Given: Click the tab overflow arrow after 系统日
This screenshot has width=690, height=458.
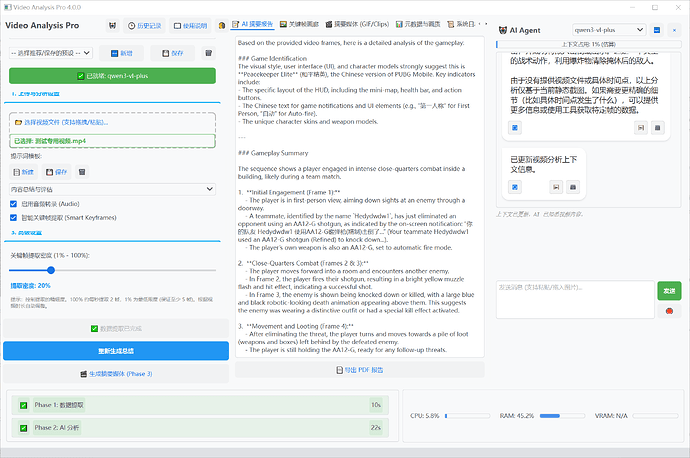Looking at the screenshot, I should click(486, 24).
